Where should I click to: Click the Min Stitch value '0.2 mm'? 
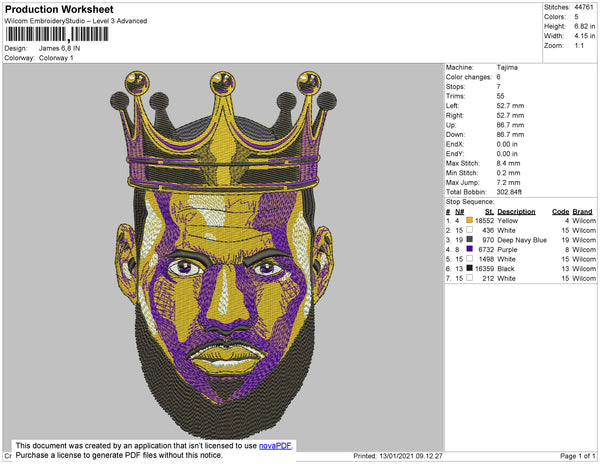[x=508, y=173]
